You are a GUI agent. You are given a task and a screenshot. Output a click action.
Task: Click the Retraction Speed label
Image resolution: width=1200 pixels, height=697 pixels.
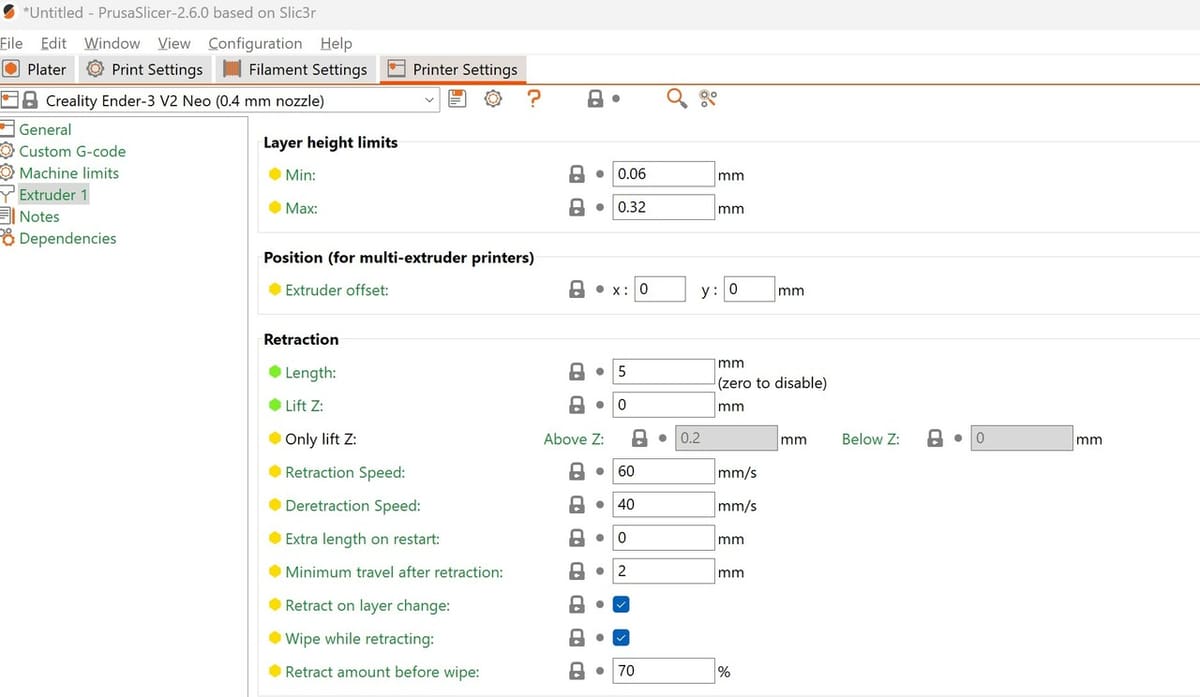pyautogui.click(x=345, y=472)
